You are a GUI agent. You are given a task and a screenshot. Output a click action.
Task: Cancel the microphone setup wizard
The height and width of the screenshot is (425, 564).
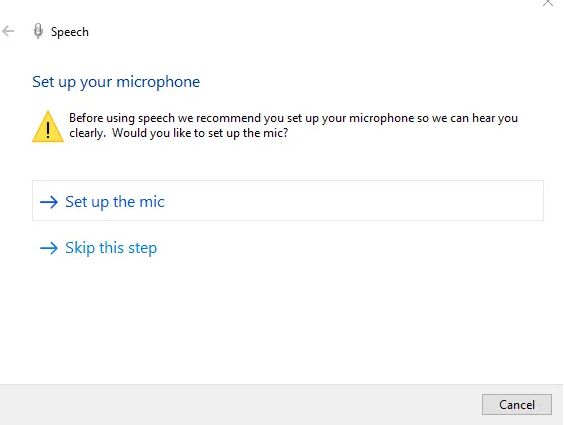[x=517, y=405]
